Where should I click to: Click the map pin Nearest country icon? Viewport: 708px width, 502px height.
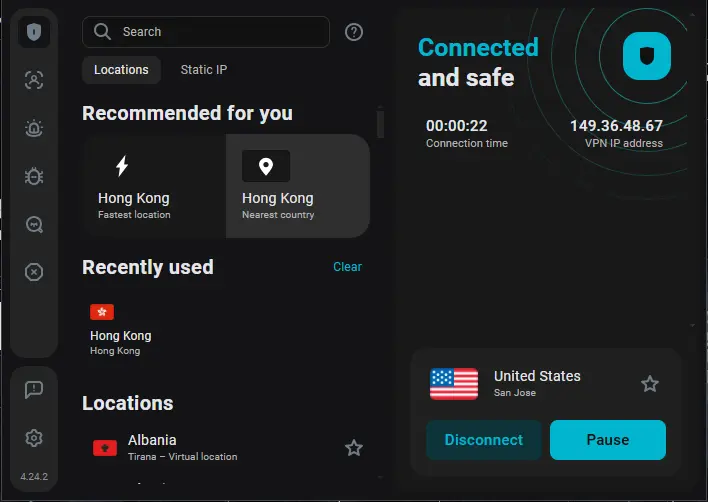pos(266,166)
